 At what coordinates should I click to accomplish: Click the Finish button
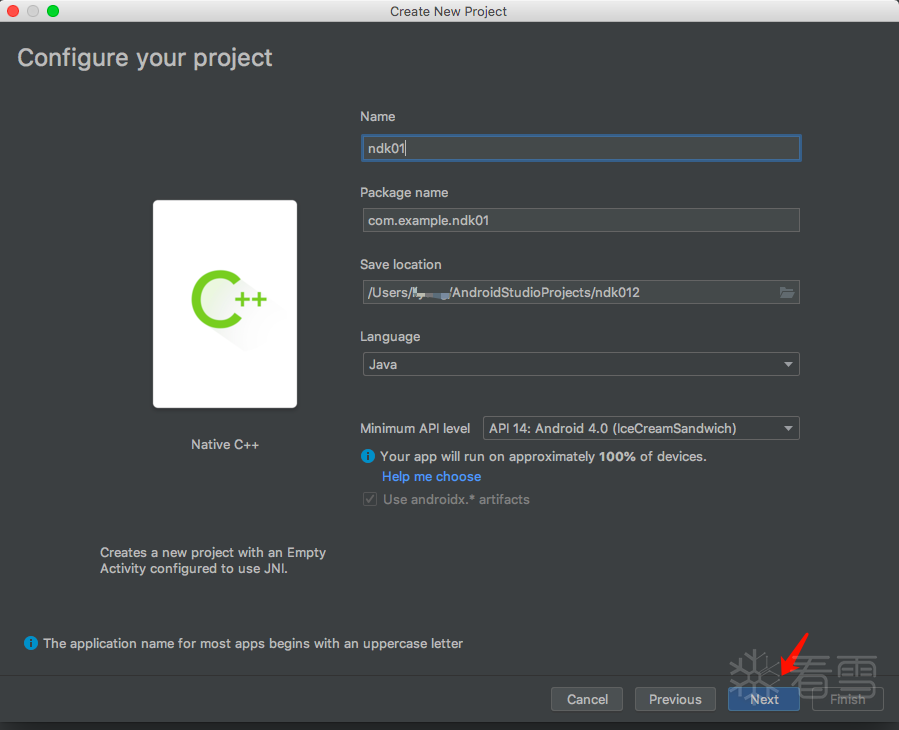(847, 699)
